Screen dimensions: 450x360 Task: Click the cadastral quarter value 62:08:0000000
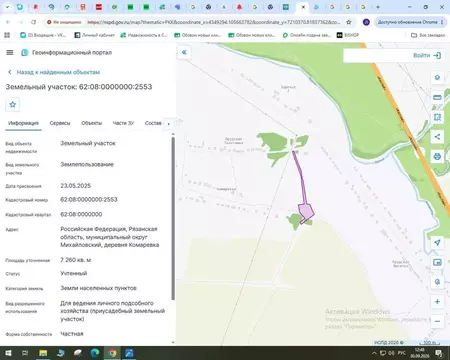click(81, 214)
